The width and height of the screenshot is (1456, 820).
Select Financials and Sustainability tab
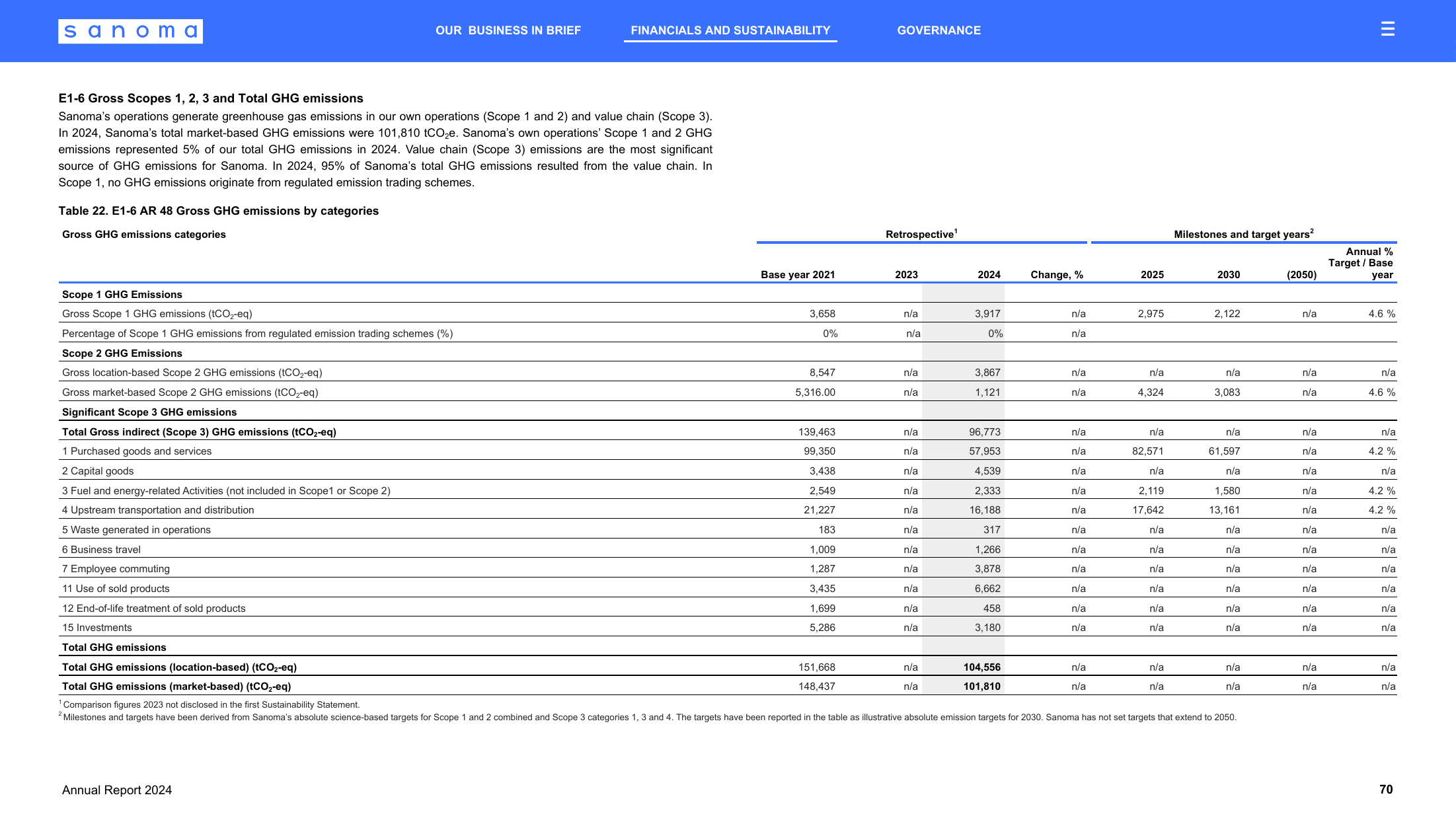pyautogui.click(x=730, y=30)
